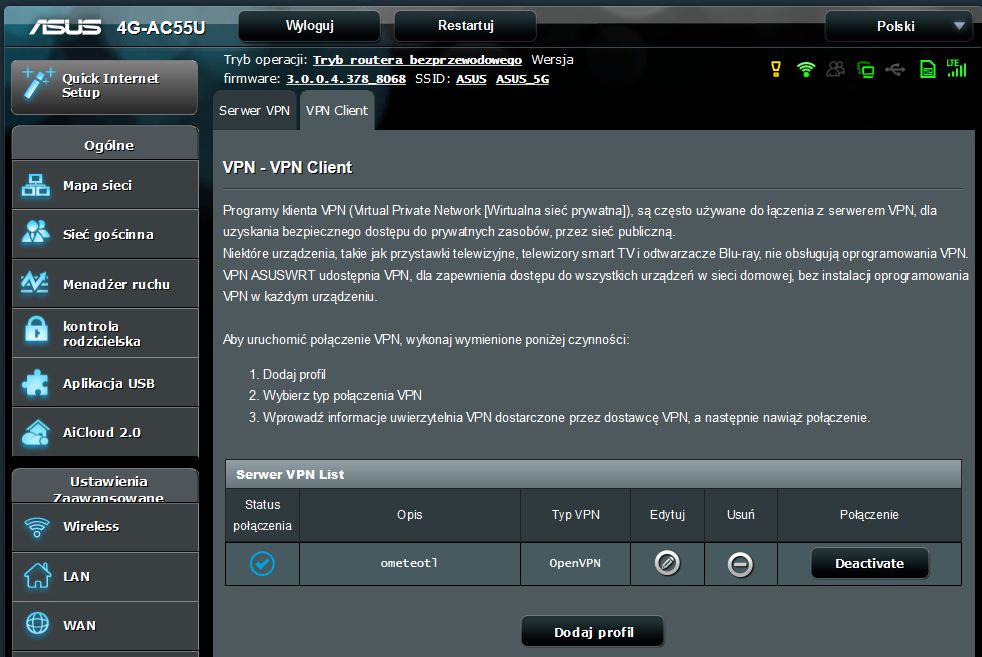Open WAN settings
Screen dimensions: 982x657
[105, 626]
